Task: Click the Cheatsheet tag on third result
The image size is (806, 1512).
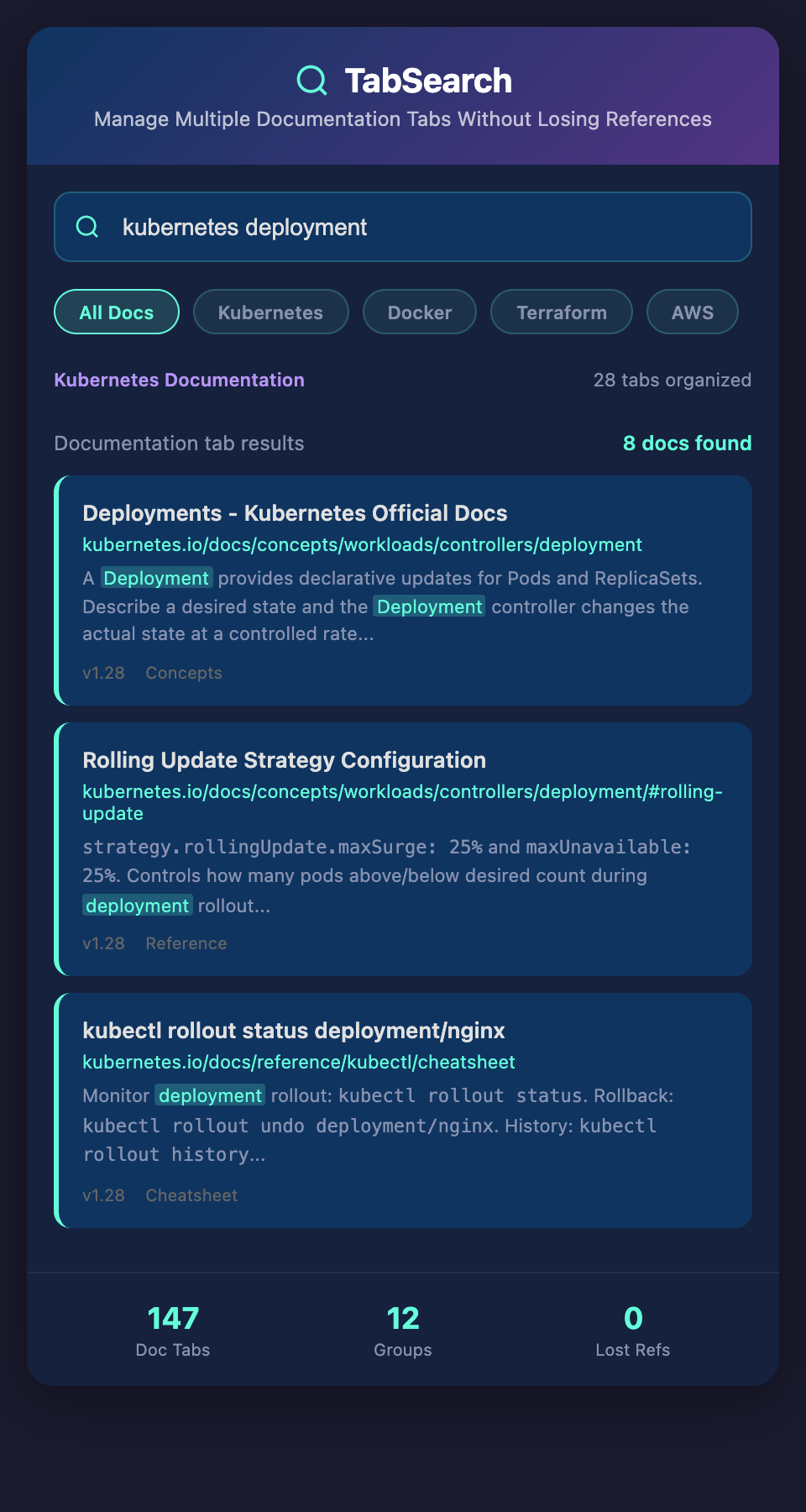Action: click(x=191, y=1195)
